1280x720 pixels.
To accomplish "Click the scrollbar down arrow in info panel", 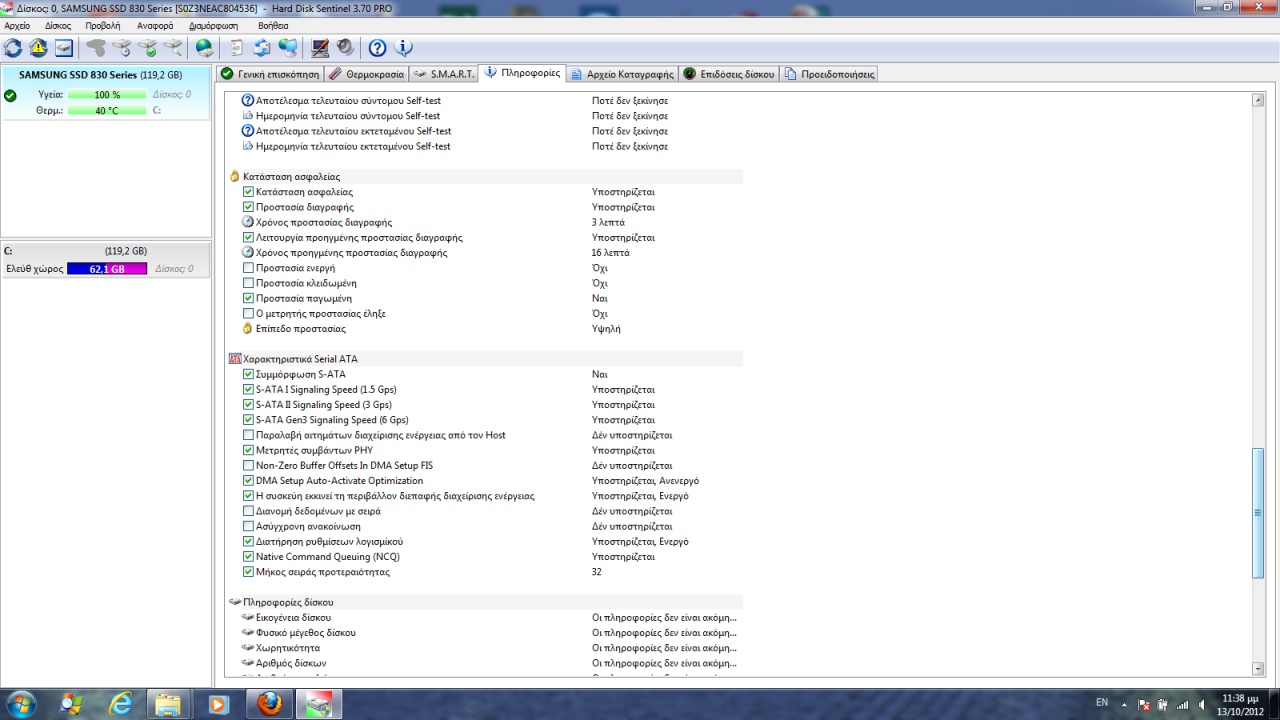I will pos(1258,668).
